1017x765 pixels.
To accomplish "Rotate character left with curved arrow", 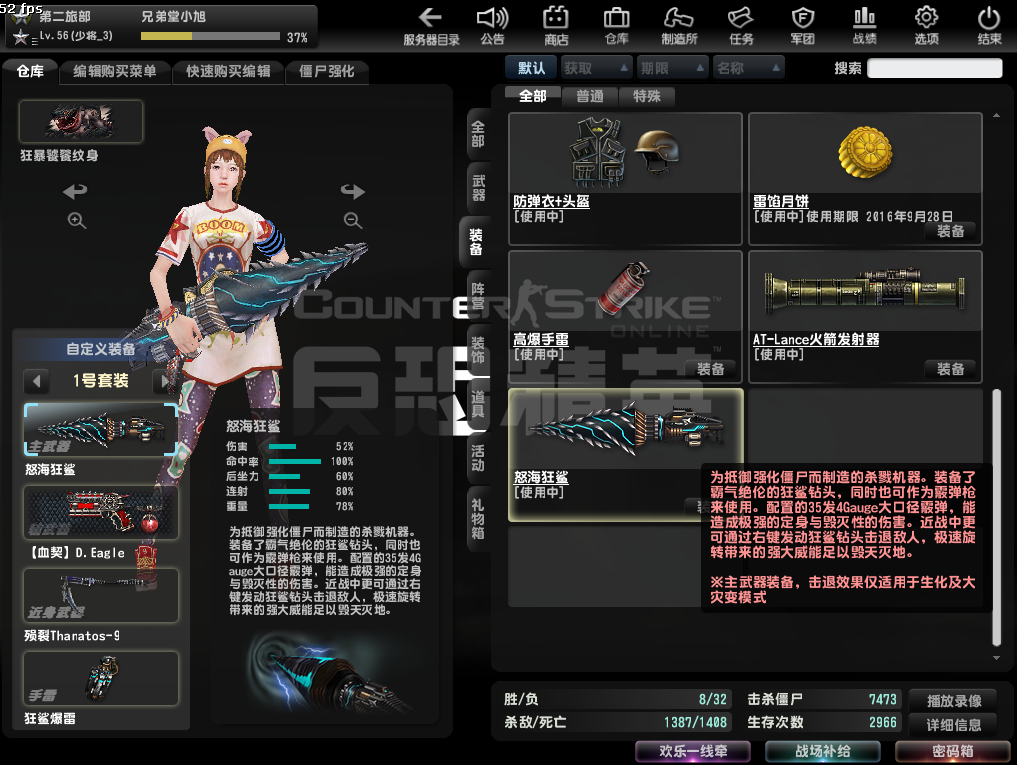I will (x=75, y=191).
